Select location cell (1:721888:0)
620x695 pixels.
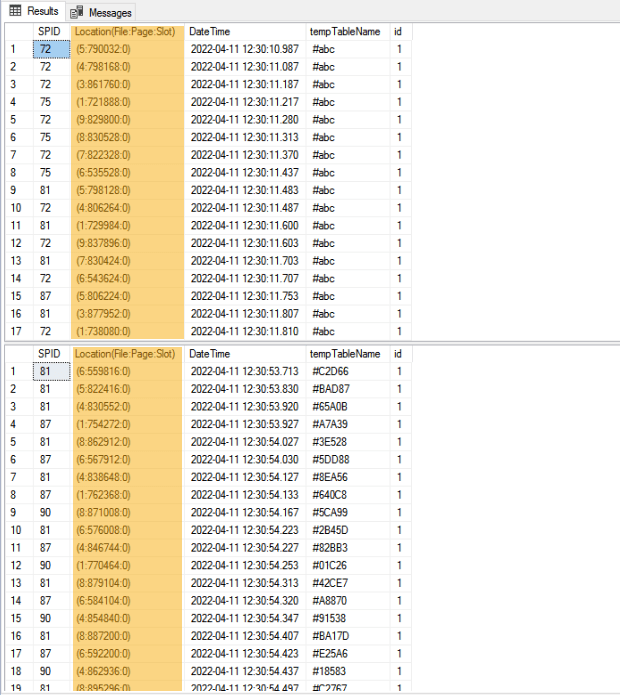coord(127,102)
